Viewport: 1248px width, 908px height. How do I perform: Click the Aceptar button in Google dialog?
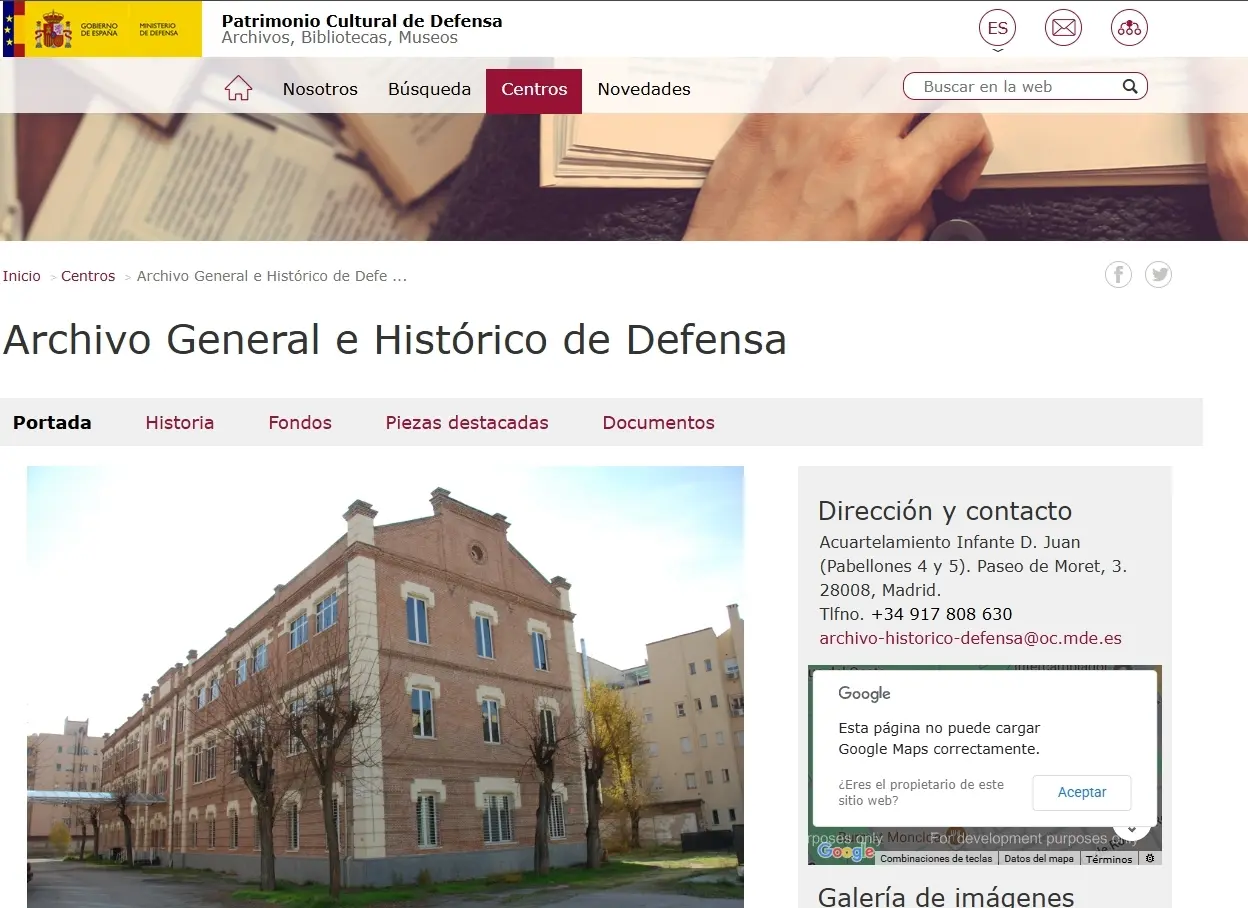point(1082,792)
